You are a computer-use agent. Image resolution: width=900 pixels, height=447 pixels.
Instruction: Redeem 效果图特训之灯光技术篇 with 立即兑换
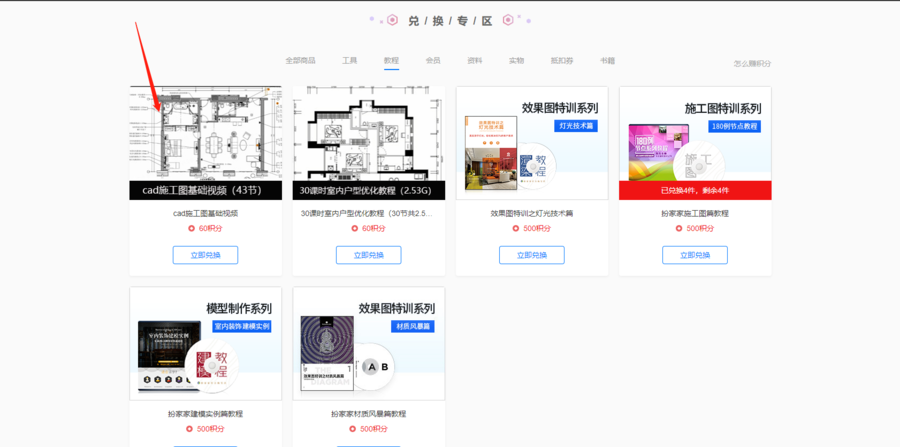pyautogui.click(x=532, y=255)
